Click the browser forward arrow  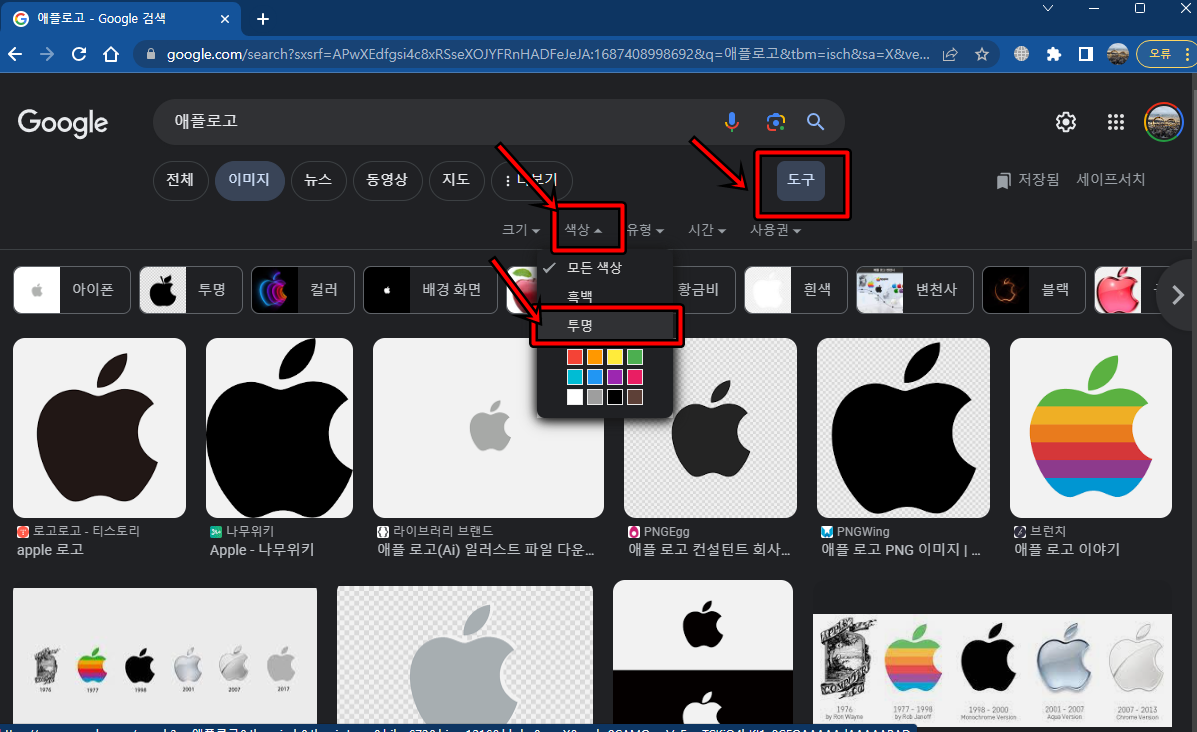click(x=47, y=54)
